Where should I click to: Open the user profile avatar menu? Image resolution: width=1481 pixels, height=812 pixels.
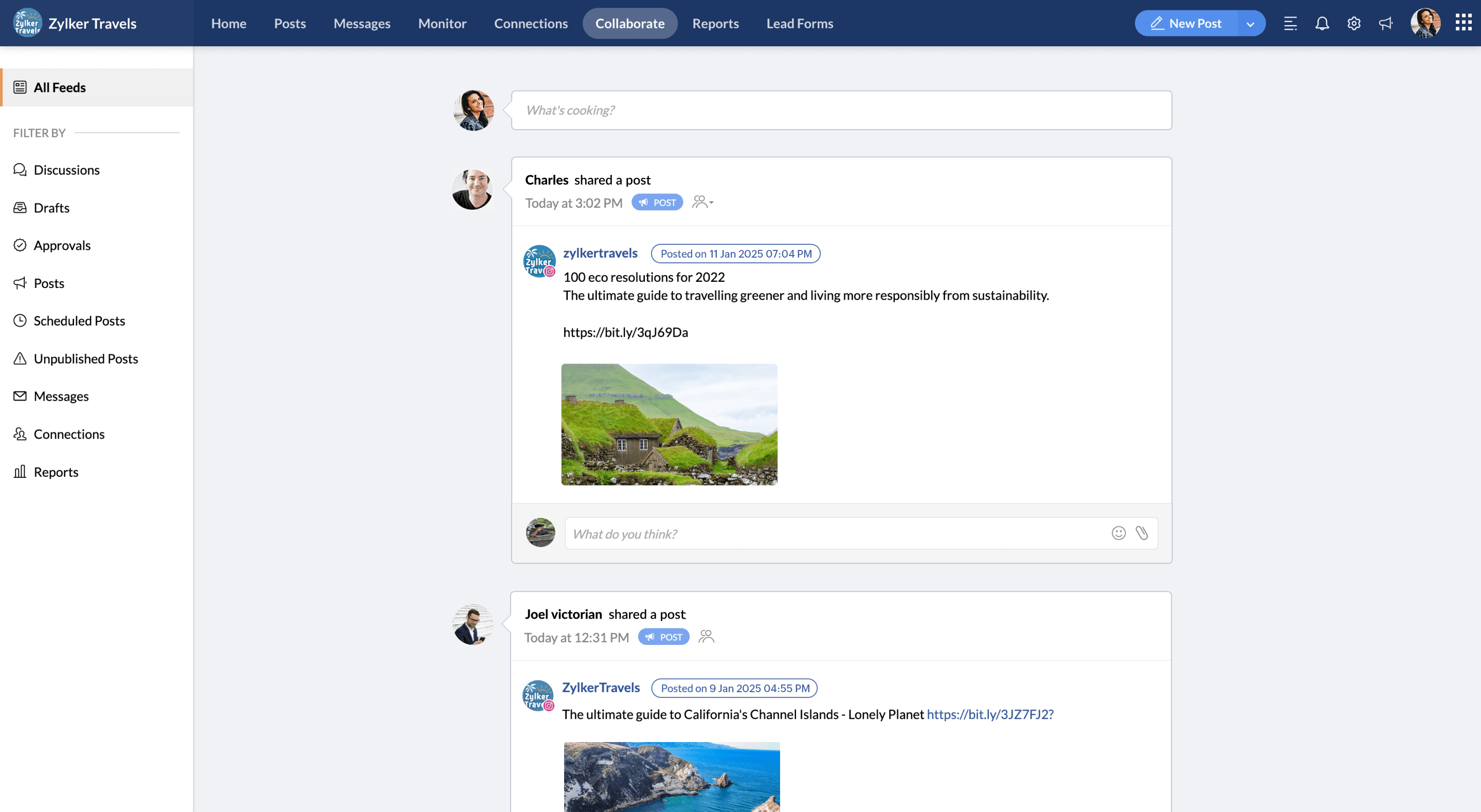click(x=1424, y=24)
